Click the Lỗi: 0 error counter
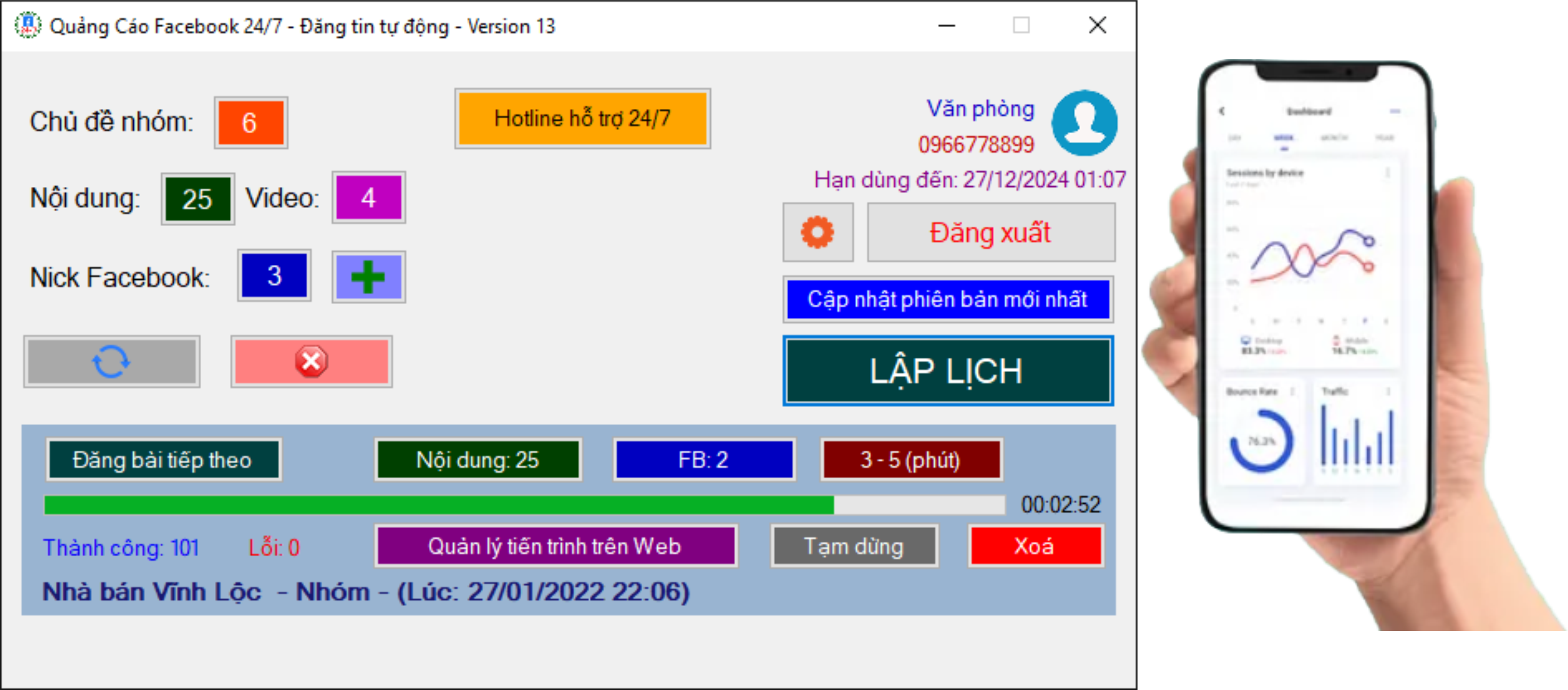Viewport: 1568px width, 690px height. [x=274, y=548]
